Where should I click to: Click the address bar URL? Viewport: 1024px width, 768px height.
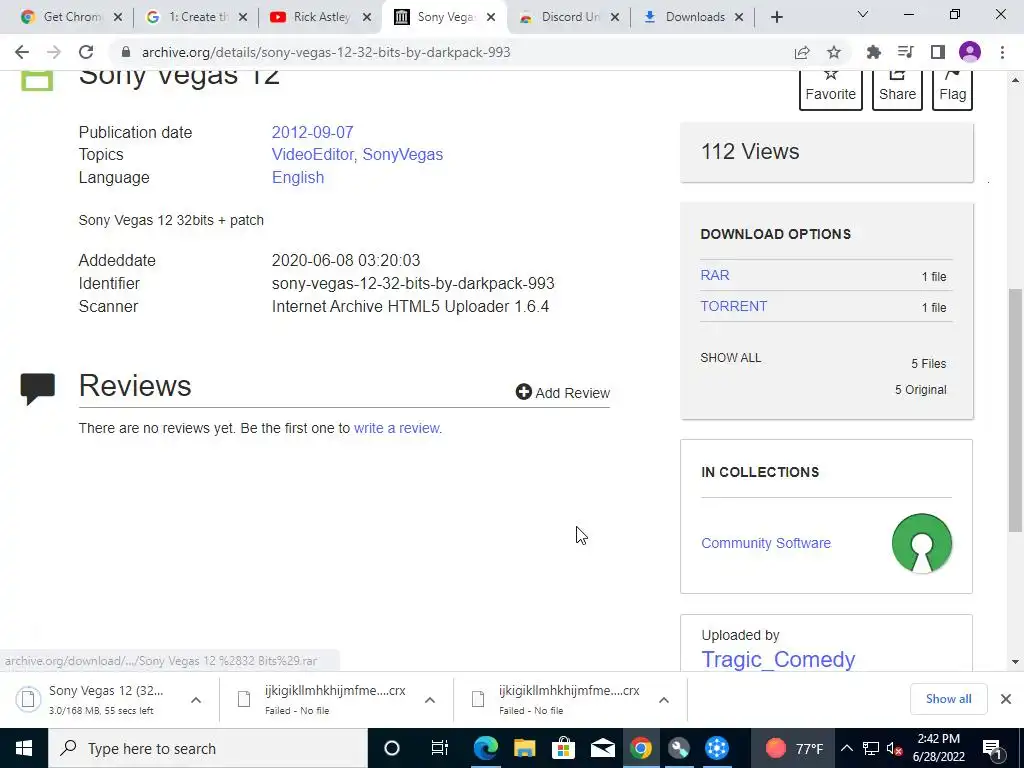(326, 52)
